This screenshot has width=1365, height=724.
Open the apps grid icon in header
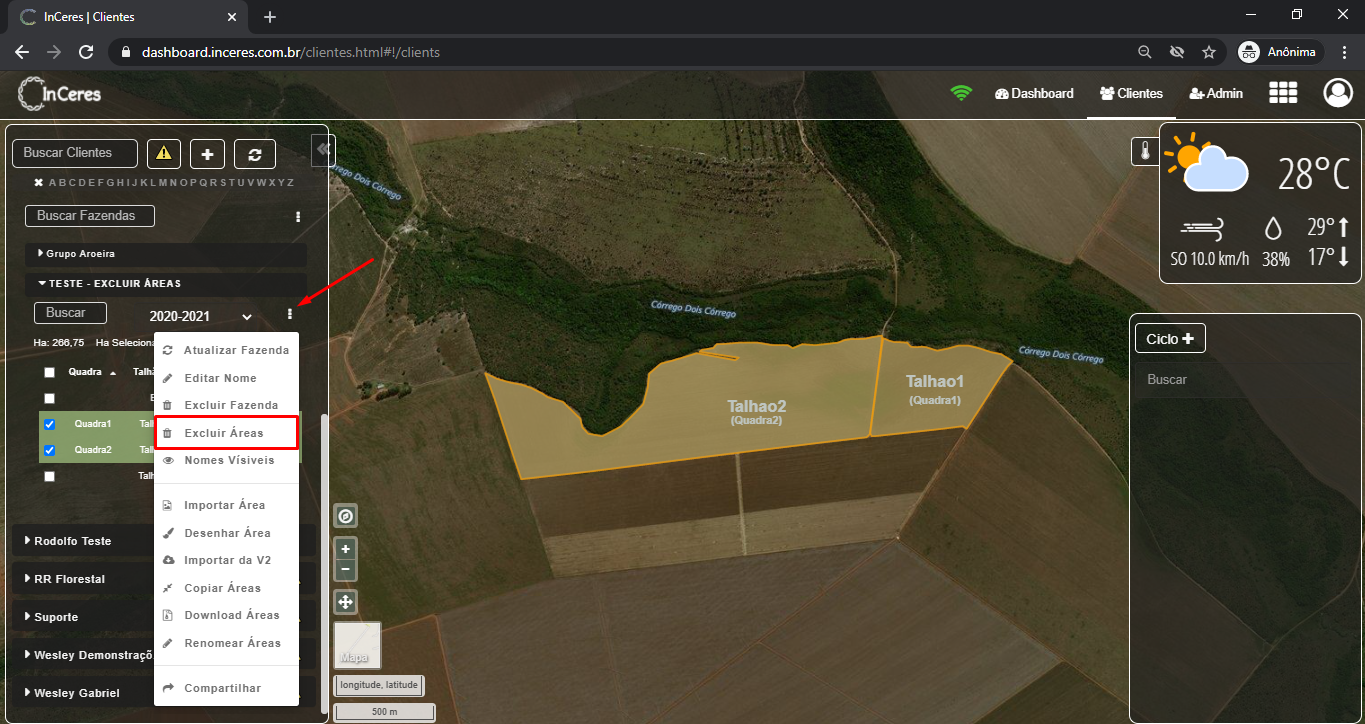1283,93
